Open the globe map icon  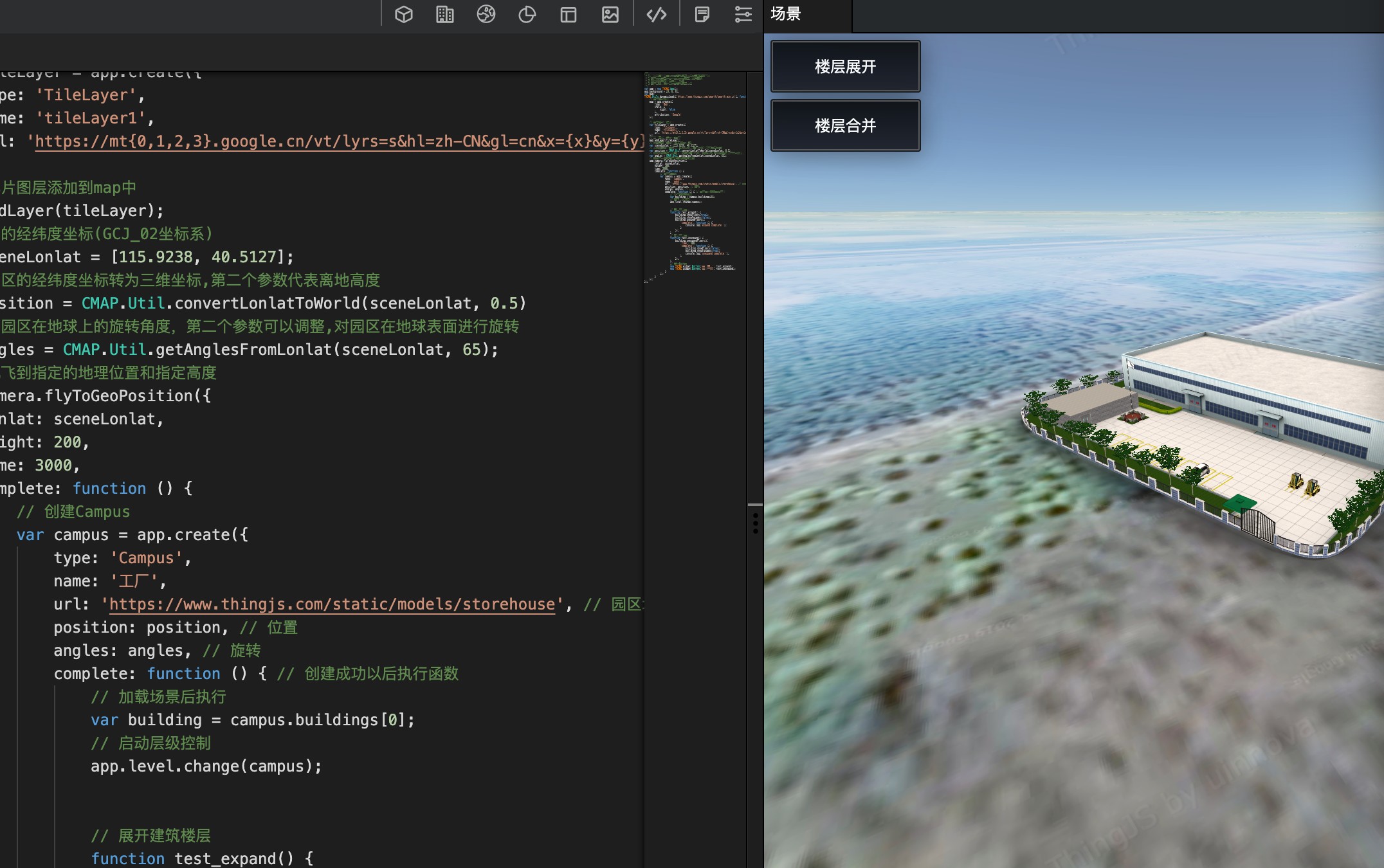coord(486,14)
